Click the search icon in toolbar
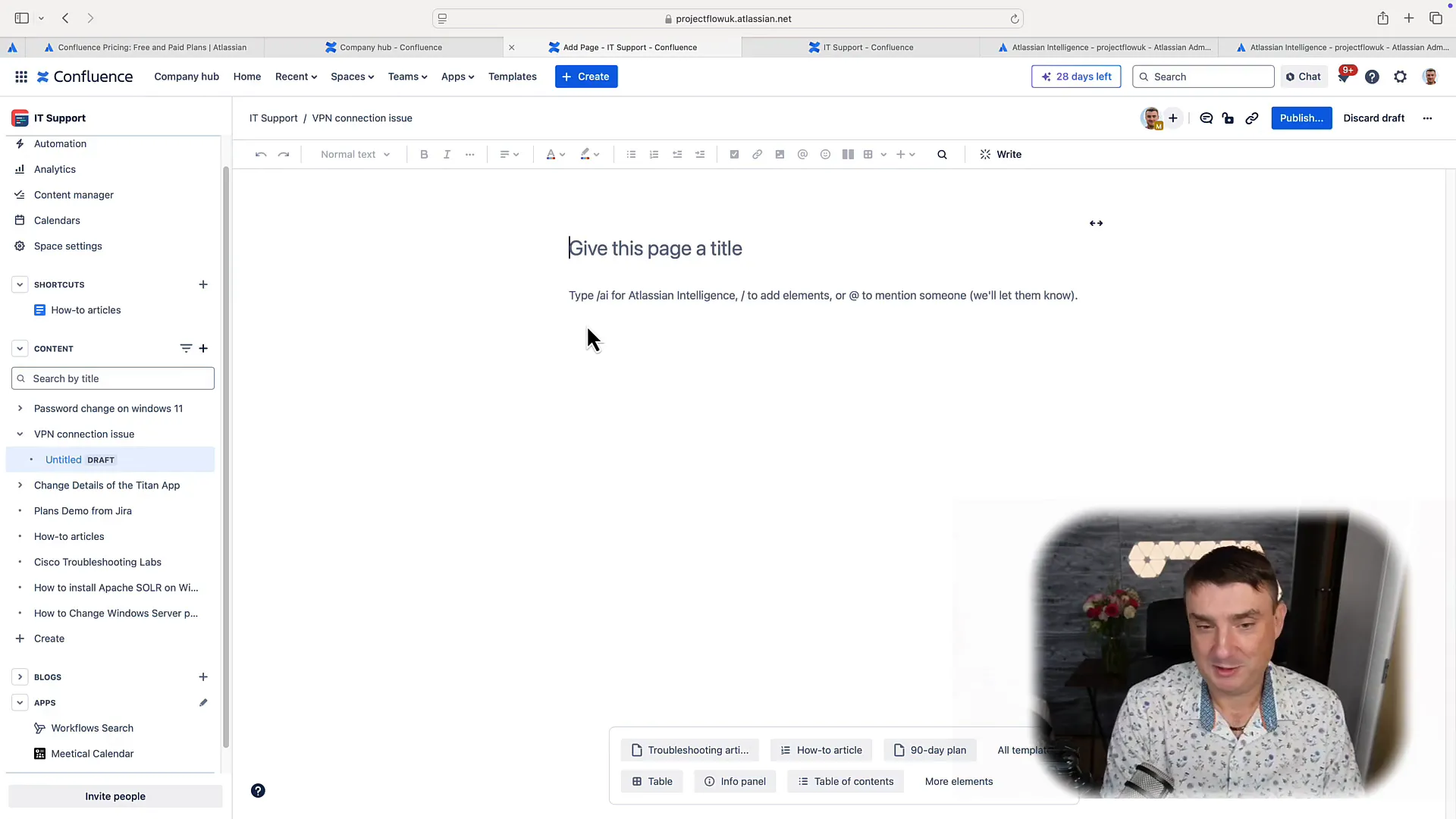1456x819 pixels. pyautogui.click(x=942, y=154)
